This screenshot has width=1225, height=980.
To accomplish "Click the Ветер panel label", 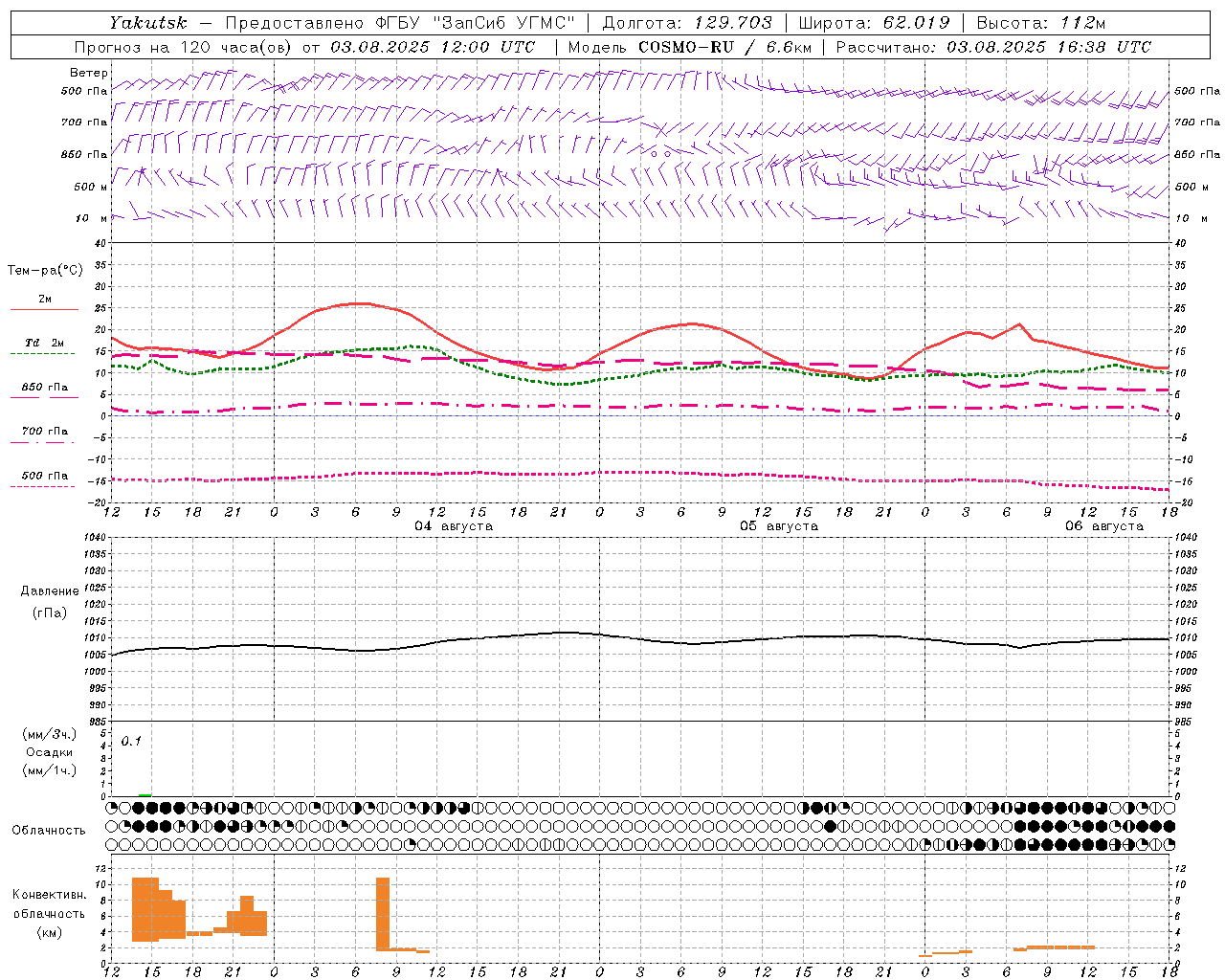I will click(x=89, y=73).
